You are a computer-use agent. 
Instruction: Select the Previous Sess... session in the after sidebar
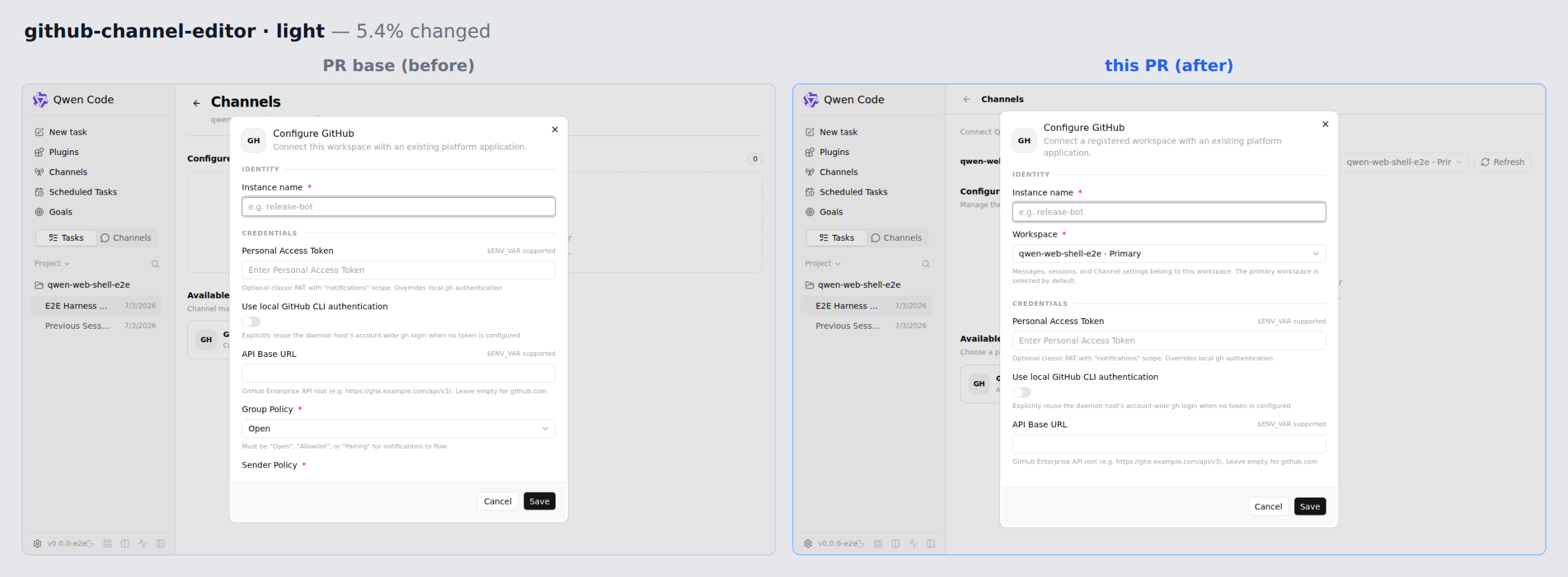click(x=867, y=326)
